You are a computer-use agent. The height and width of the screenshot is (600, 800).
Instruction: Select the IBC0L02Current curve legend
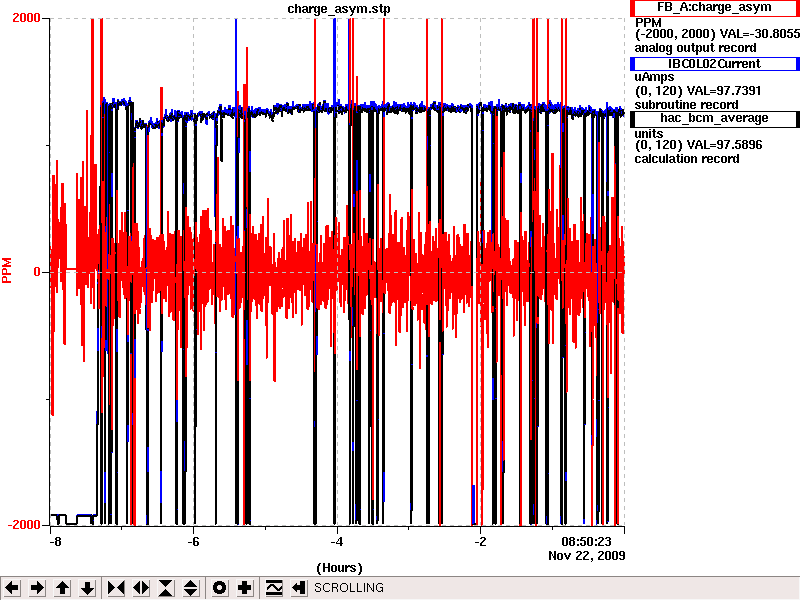pos(715,64)
